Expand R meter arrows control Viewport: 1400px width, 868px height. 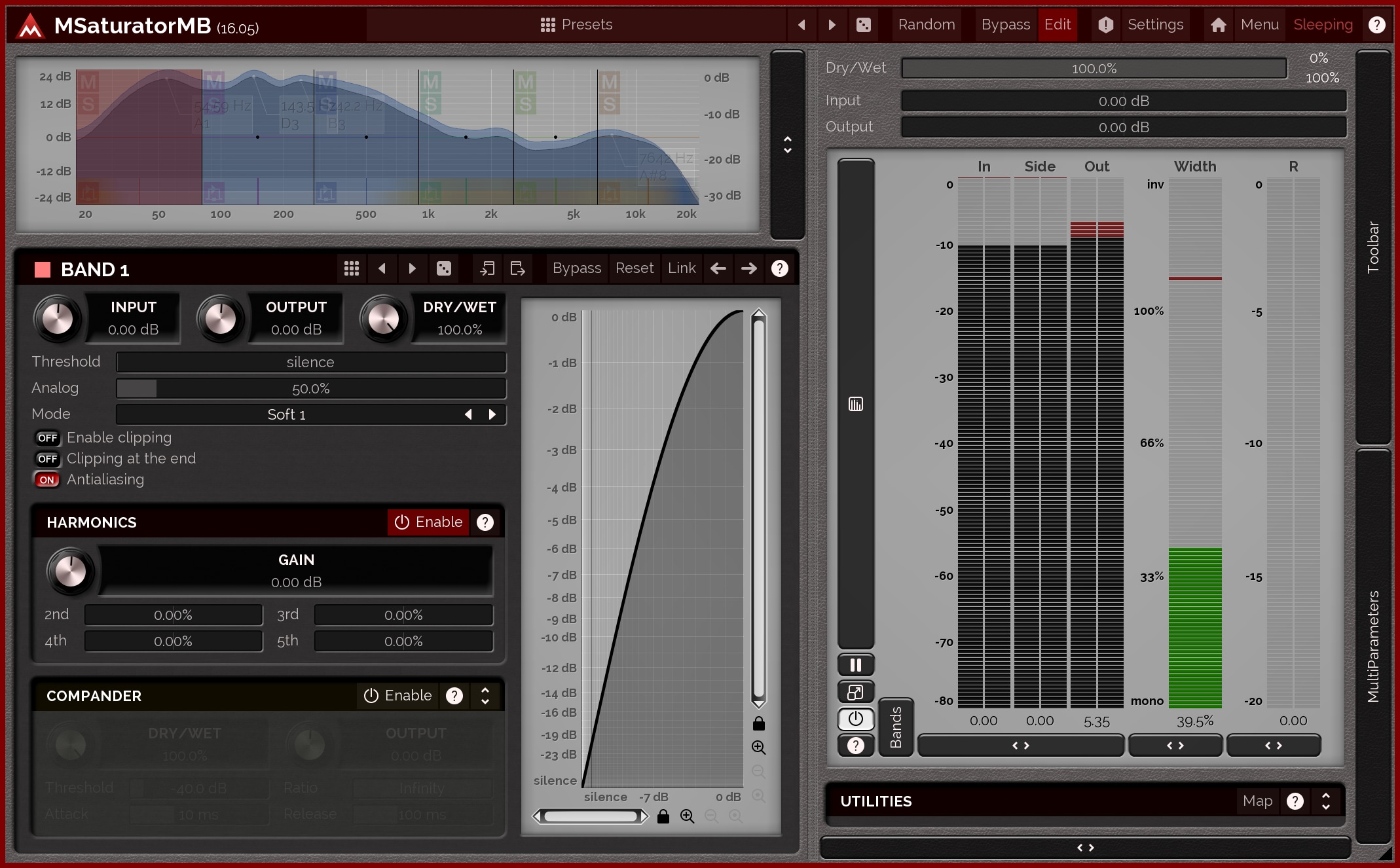(x=1274, y=746)
